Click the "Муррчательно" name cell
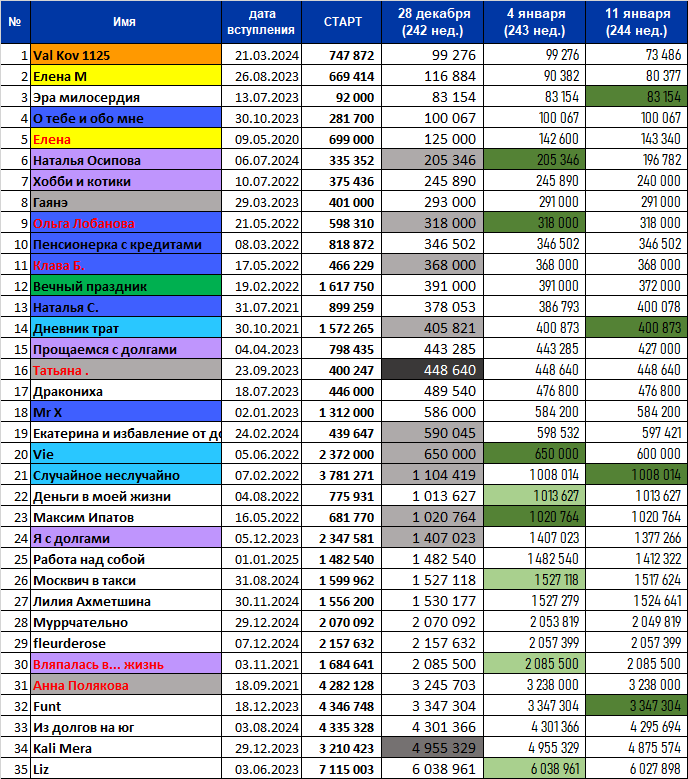Image resolution: width=688 pixels, height=779 pixels. [126, 622]
